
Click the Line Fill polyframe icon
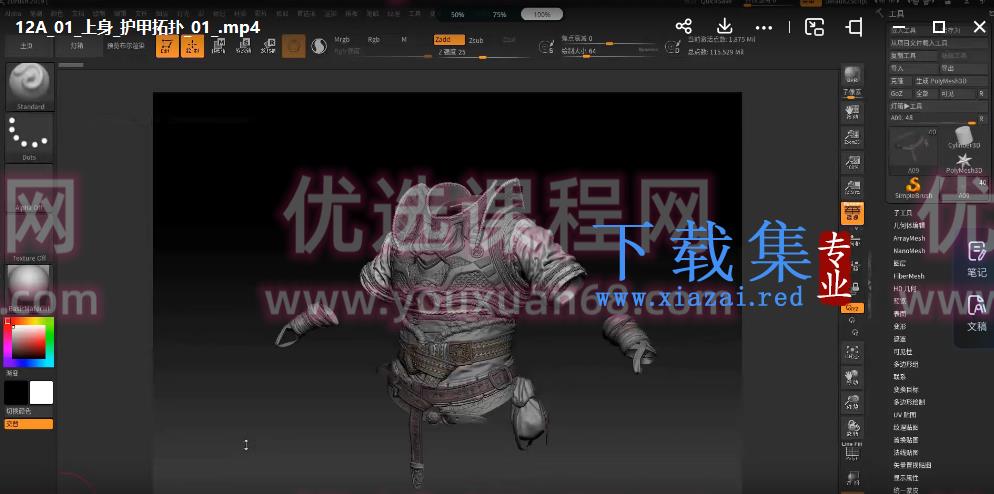(x=853, y=453)
